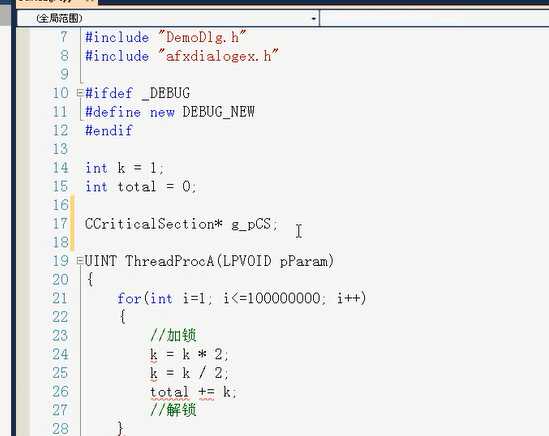The image size is (549, 436).
Task: Click the for loop statement line
Action: point(242,298)
